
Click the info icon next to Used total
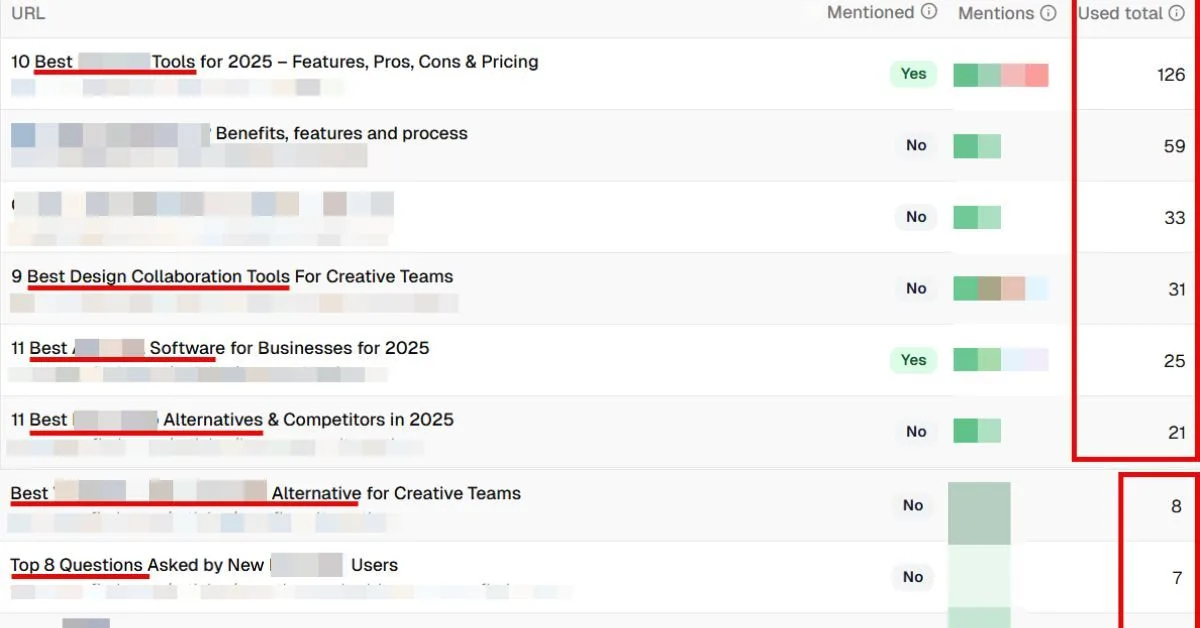pos(1177,13)
